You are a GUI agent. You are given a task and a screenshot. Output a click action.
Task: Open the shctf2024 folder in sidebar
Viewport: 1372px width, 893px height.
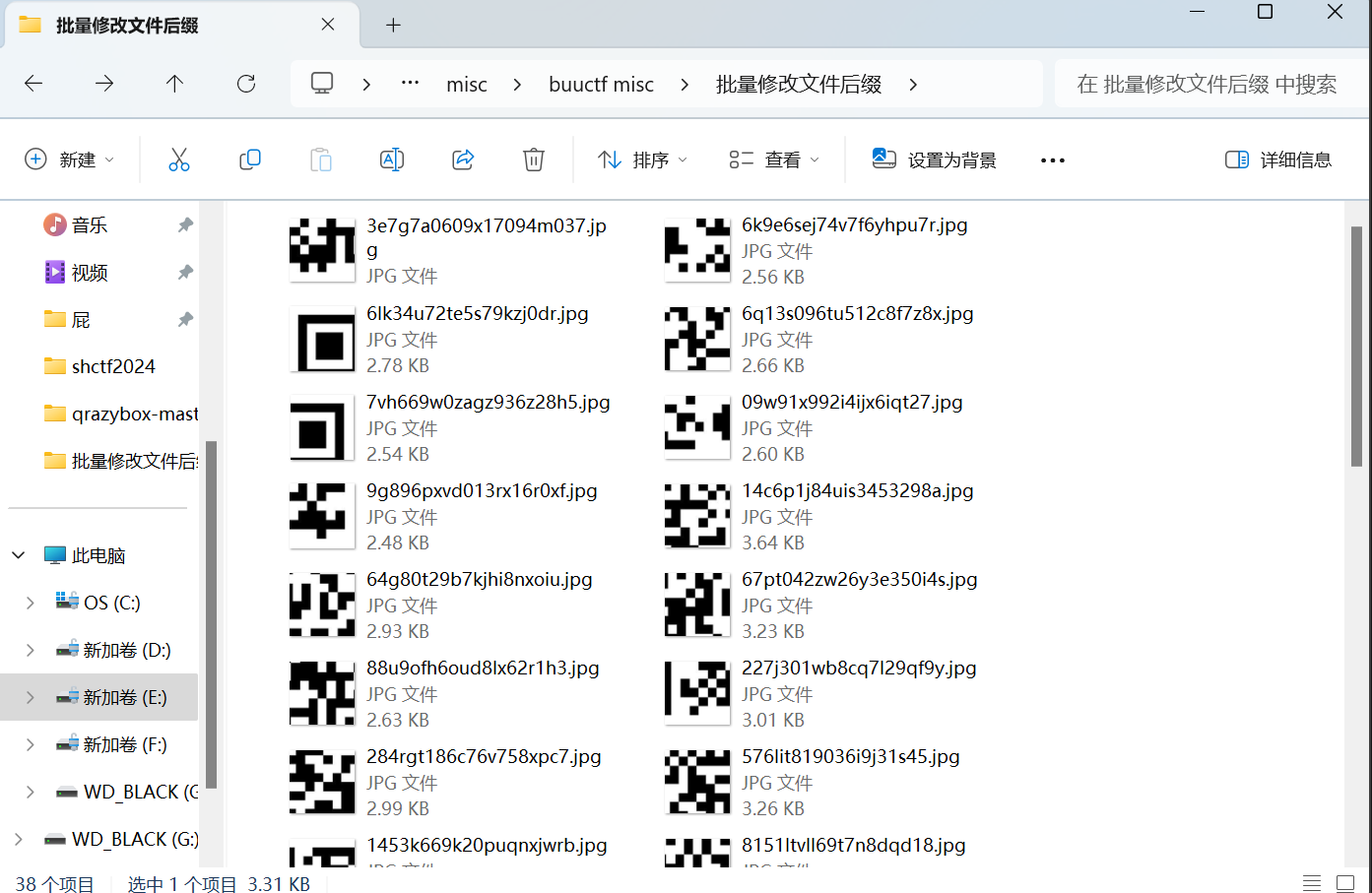[113, 366]
